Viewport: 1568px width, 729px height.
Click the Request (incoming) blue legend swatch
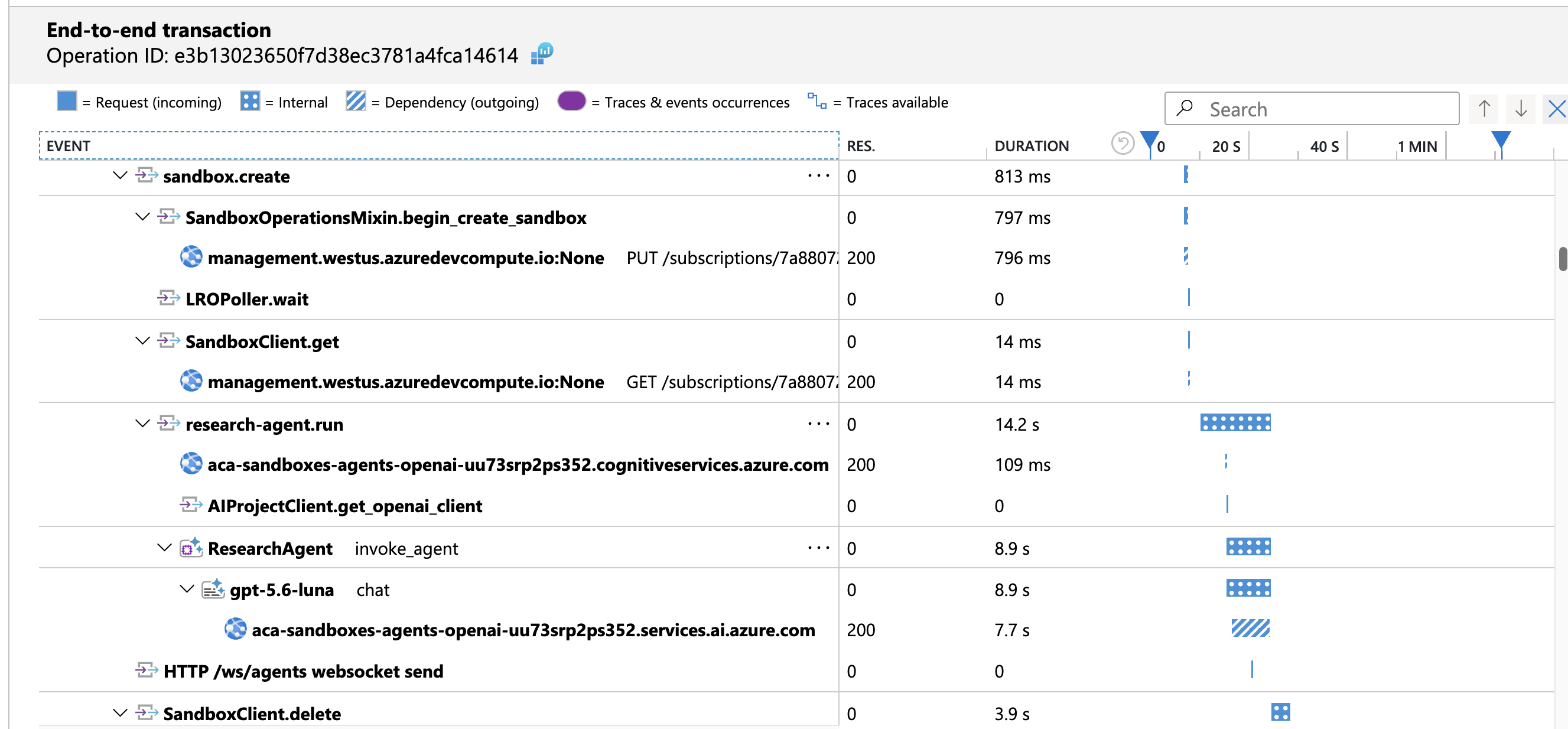pos(67,101)
